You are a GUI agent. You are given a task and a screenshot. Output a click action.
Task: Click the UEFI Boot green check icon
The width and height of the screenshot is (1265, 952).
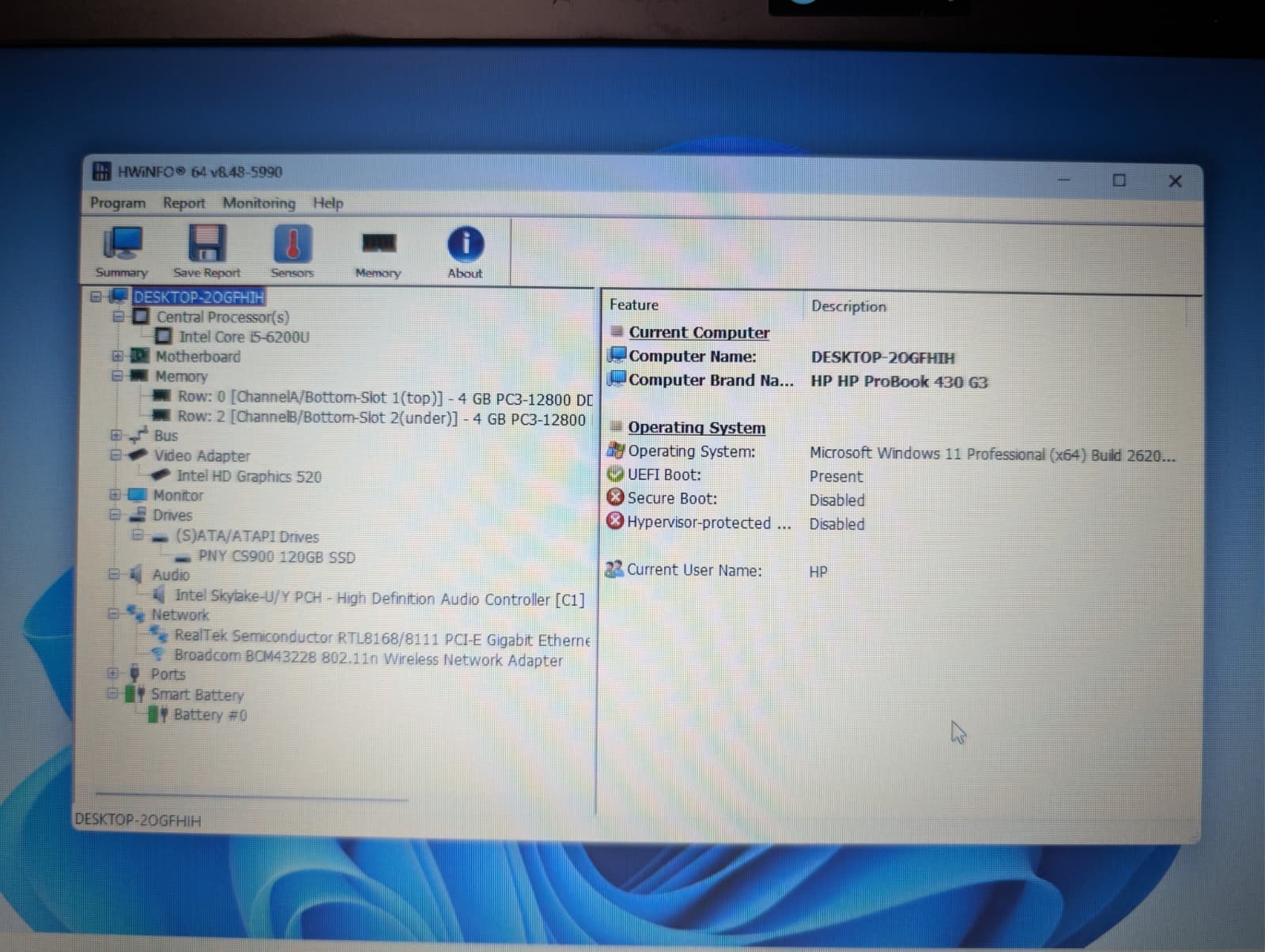[x=615, y=474]
